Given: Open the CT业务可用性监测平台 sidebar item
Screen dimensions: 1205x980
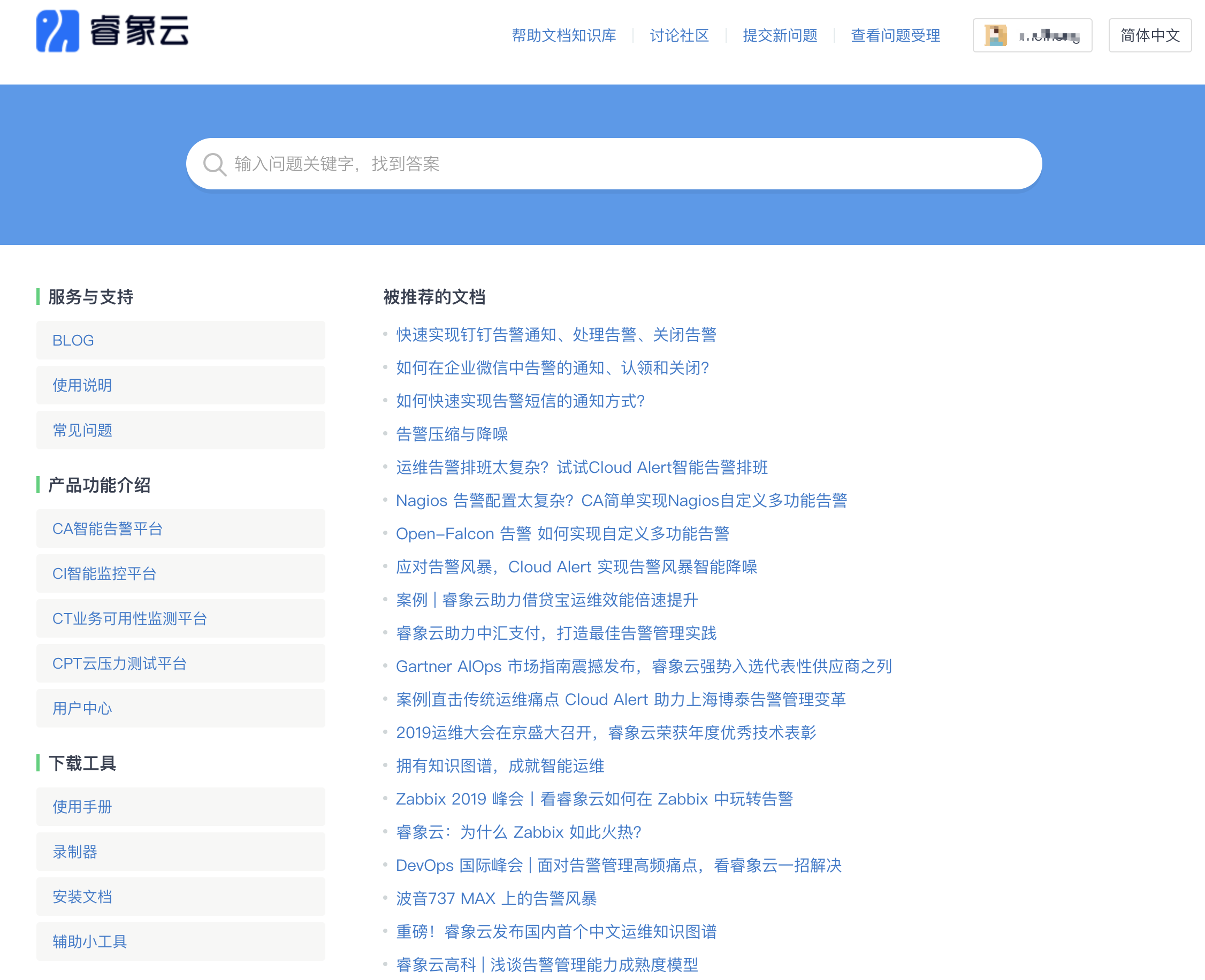Looking at the screenshot, I should 181,619.
